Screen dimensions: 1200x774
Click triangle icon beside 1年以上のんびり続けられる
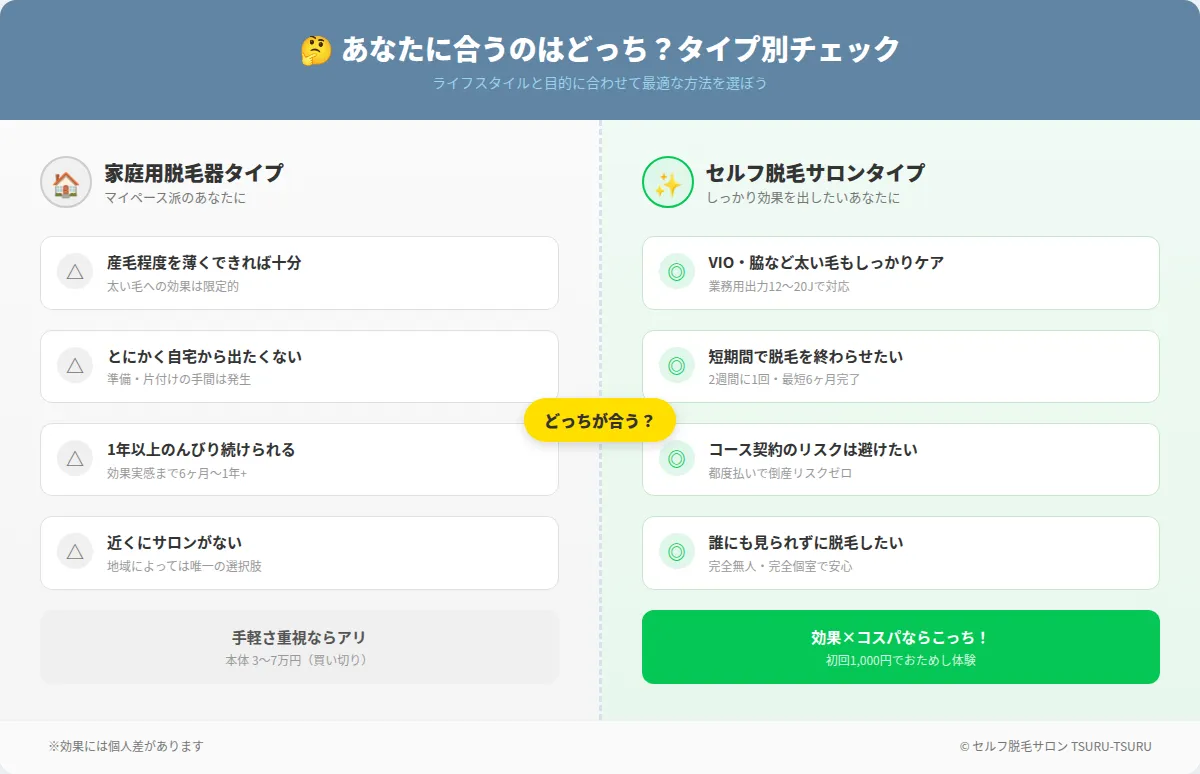[x=75, y=458]
